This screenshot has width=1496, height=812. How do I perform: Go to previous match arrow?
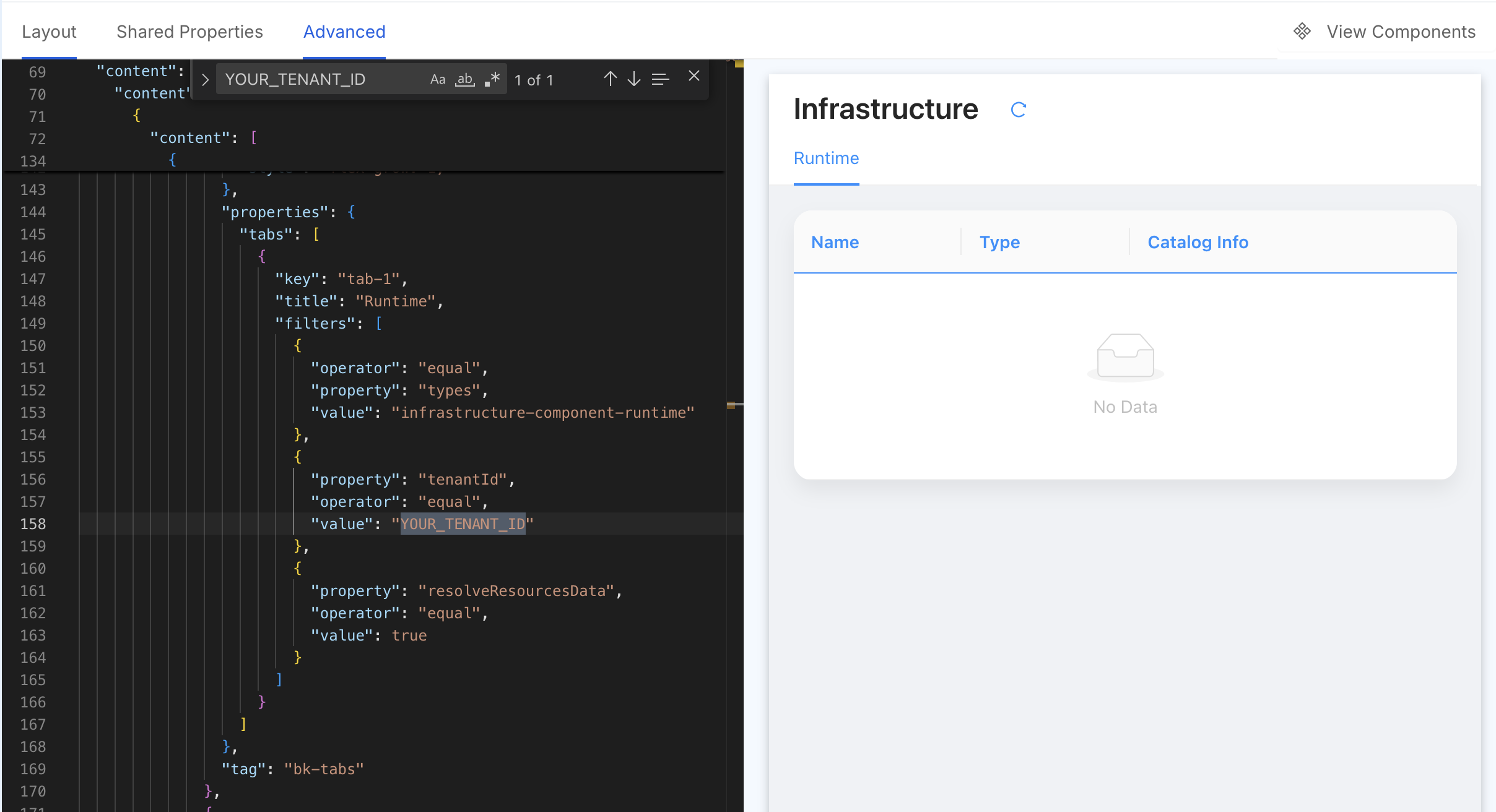pyautogui.click(x=610, y=79)
